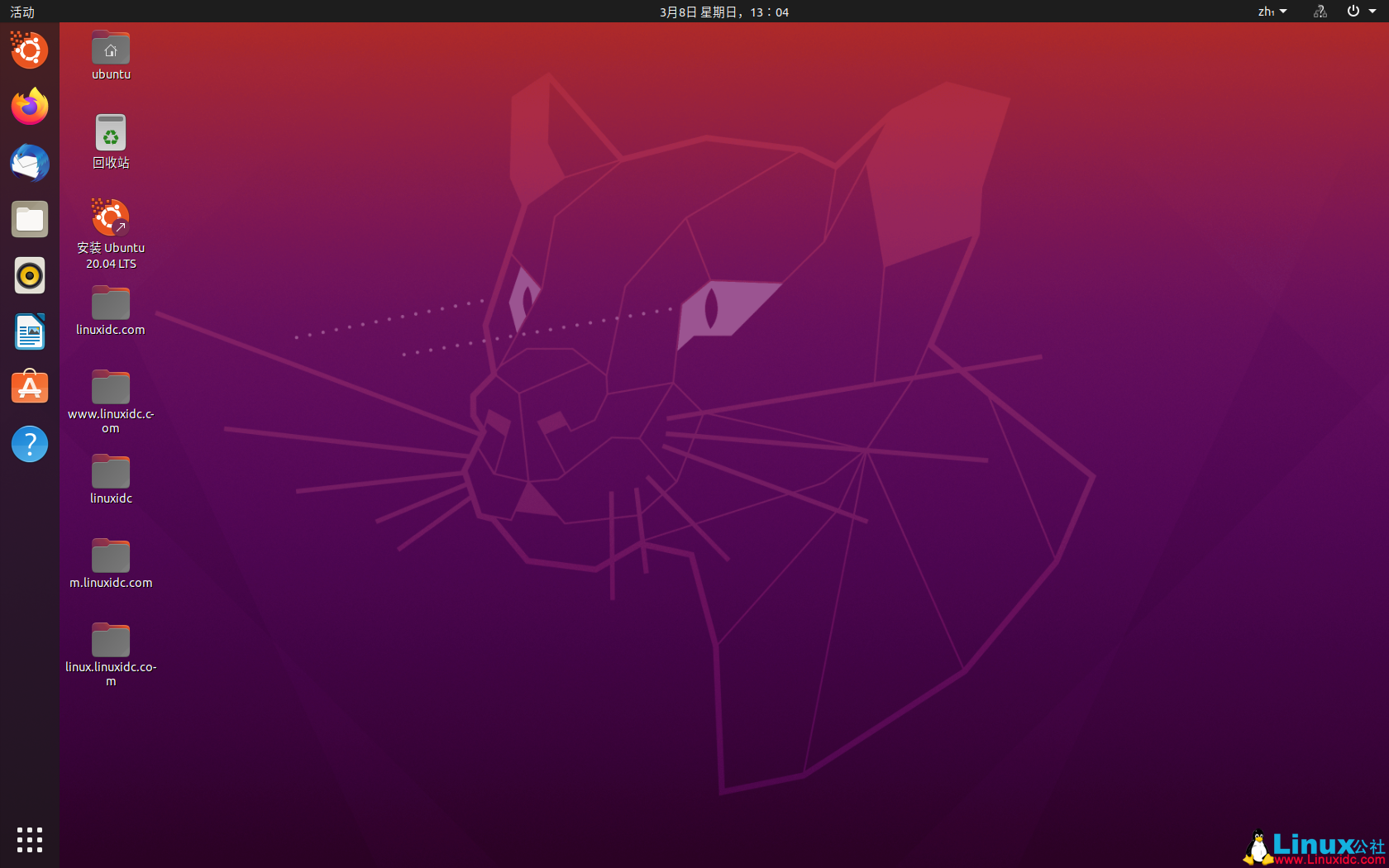The height and width of the screenshot is (868, 1389).
Task: Open the Files file manager from dock
Action: [x=29, y=219]
